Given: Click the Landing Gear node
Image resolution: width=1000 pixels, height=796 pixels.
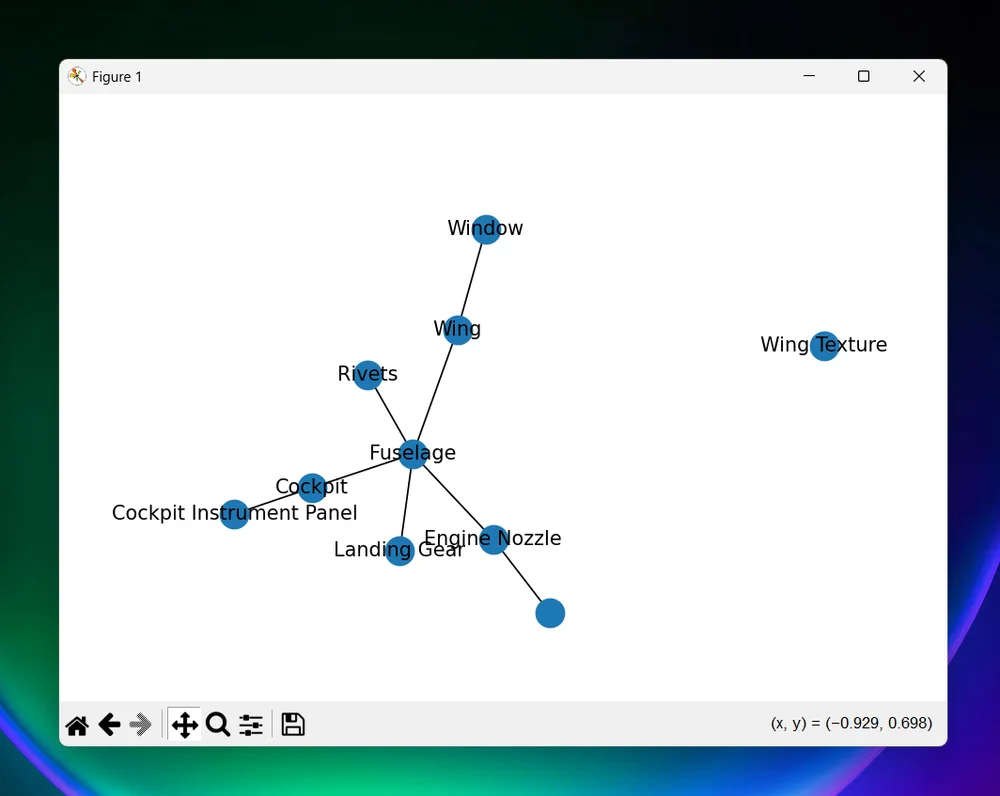Looking at the screenshot, I should click(x=400, y=551).
